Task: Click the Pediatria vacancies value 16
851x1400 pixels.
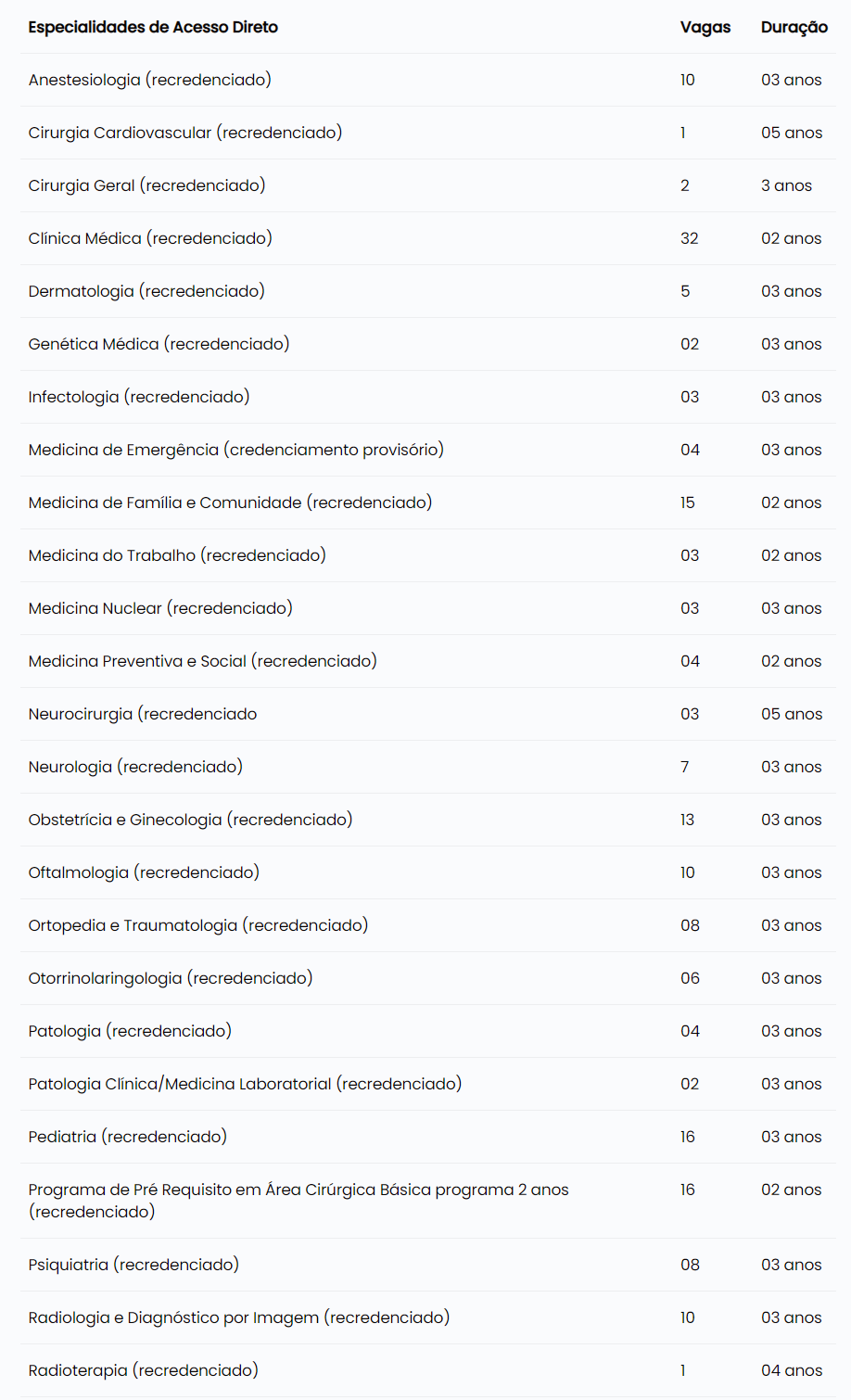Action: (x=688, y=1137)
